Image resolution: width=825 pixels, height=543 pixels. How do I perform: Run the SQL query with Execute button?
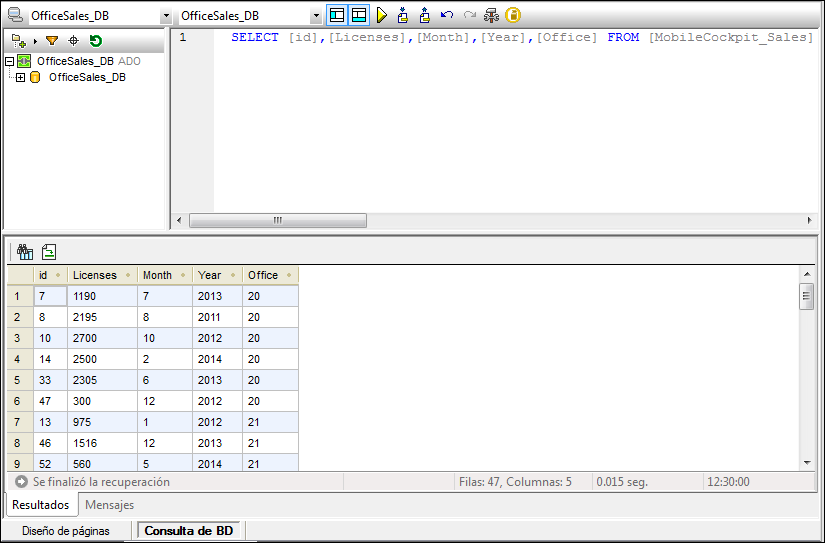click(x=381, y=16)
